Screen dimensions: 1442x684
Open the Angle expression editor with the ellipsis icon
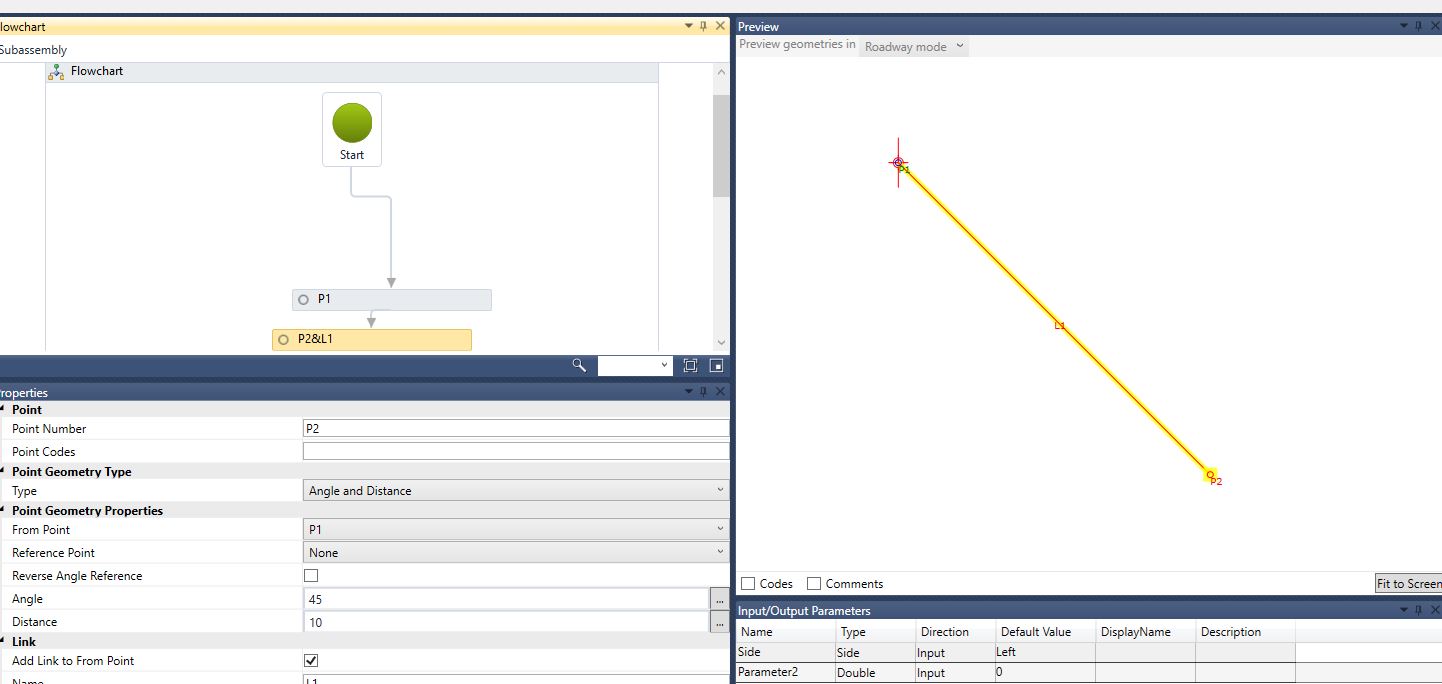719,598
